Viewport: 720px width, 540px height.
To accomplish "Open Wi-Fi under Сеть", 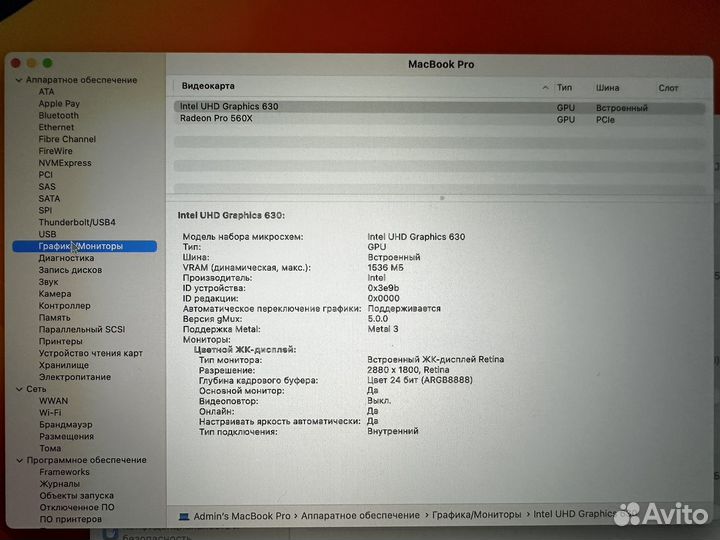I will [x=50, y=413].
